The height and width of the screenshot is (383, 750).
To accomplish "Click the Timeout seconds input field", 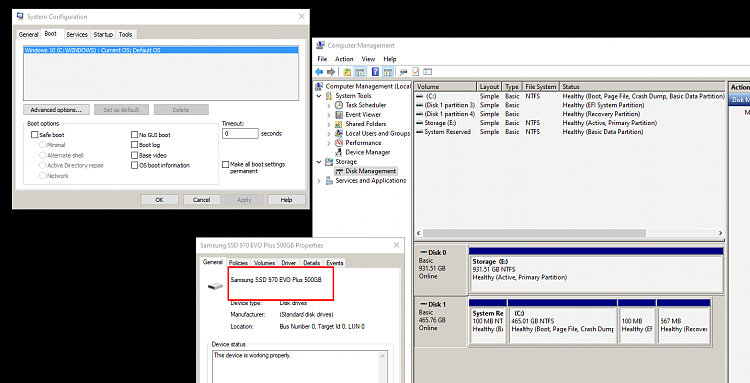I will coord(240,133).
